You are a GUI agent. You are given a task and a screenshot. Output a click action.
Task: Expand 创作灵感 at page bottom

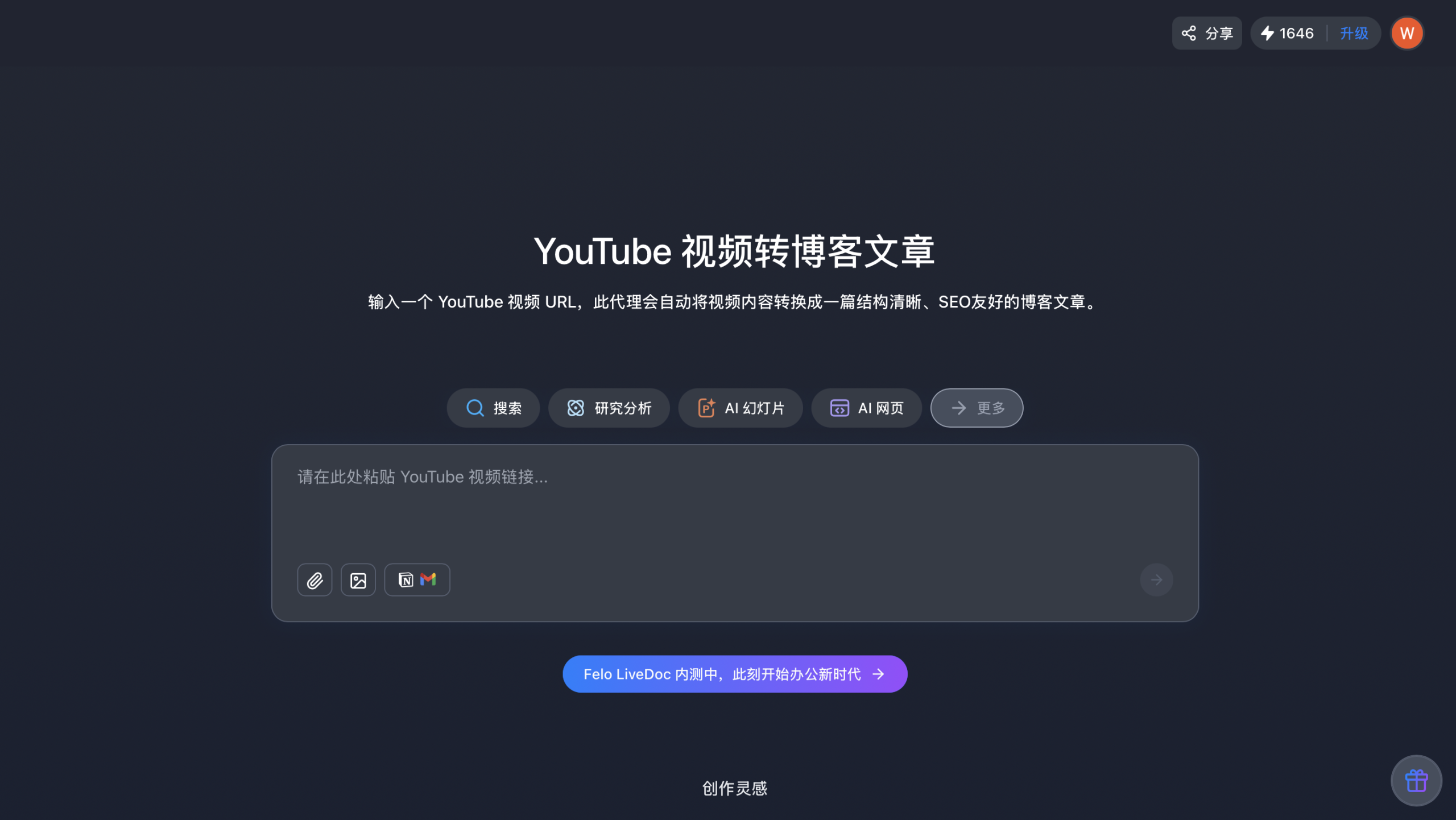(x=734, y=788)
